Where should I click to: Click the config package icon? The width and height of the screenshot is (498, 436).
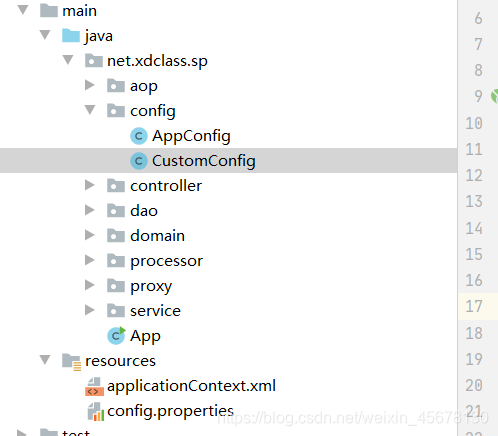click(x=116, y=110)
